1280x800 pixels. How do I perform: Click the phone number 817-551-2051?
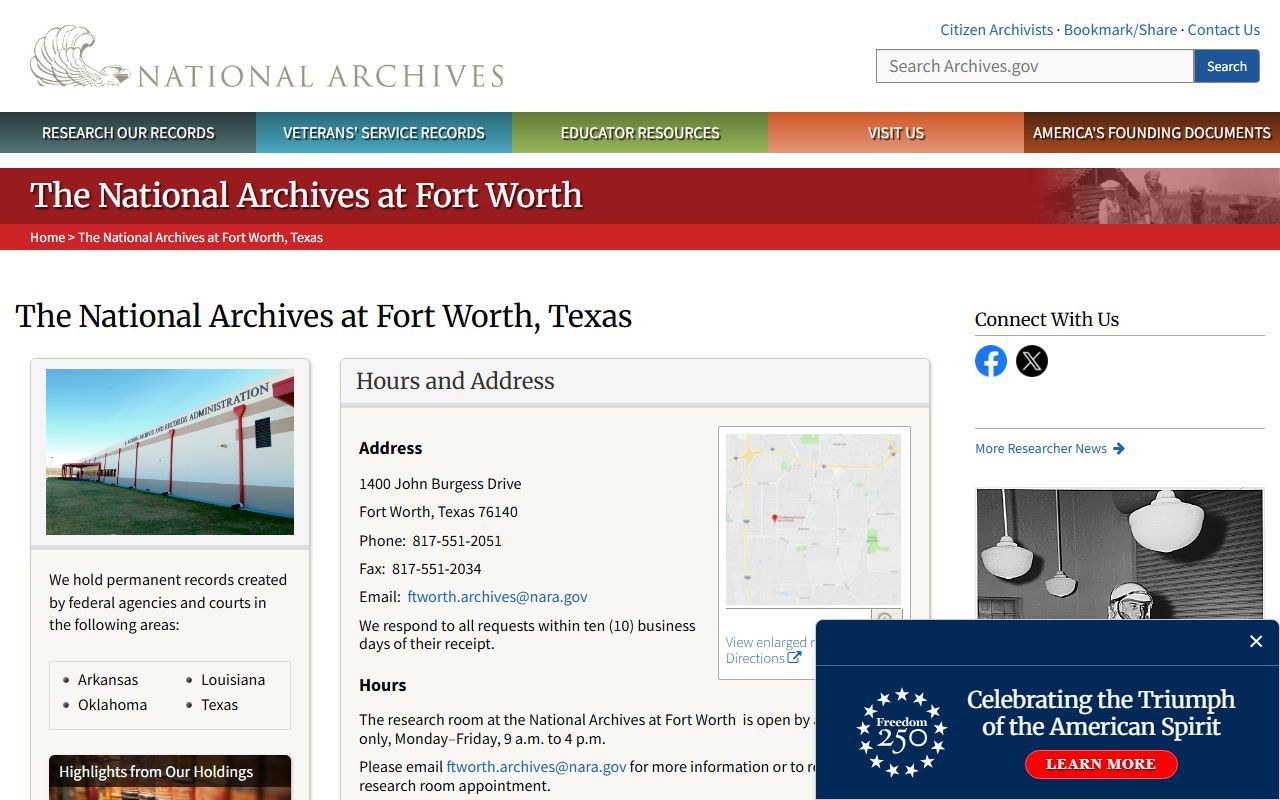point(457,541)
